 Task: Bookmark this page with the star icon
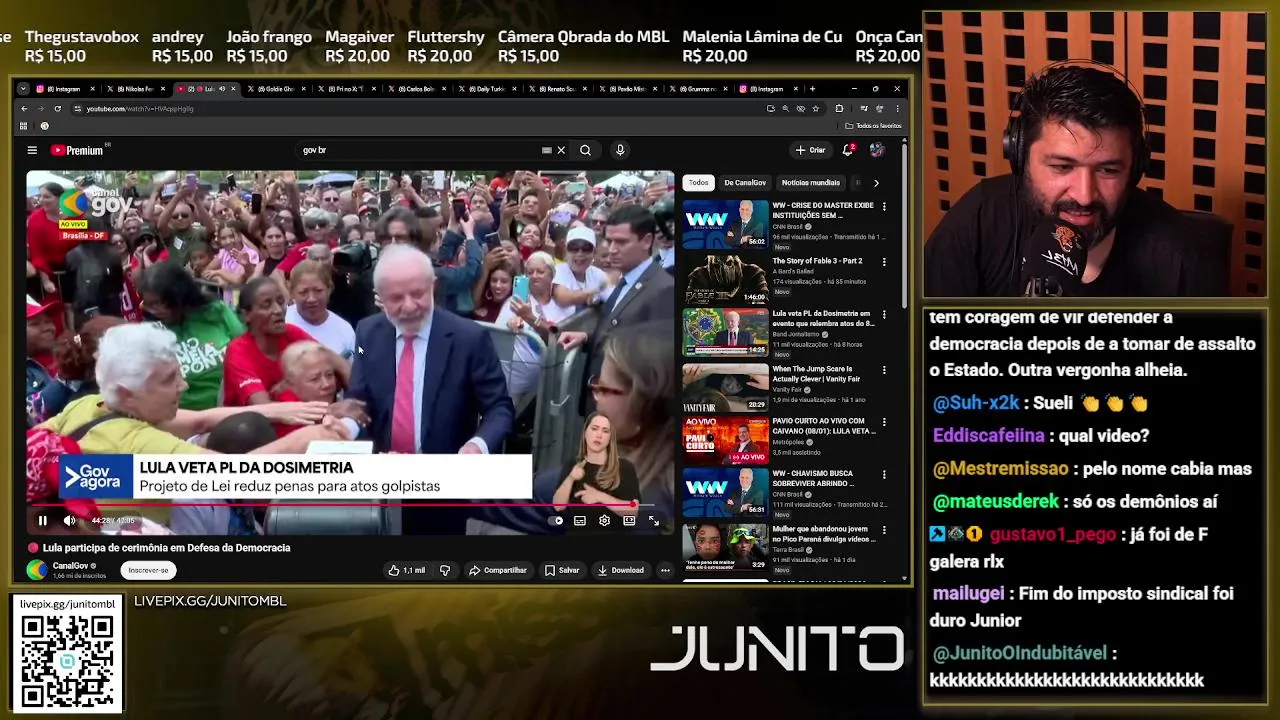click(816, 108)
